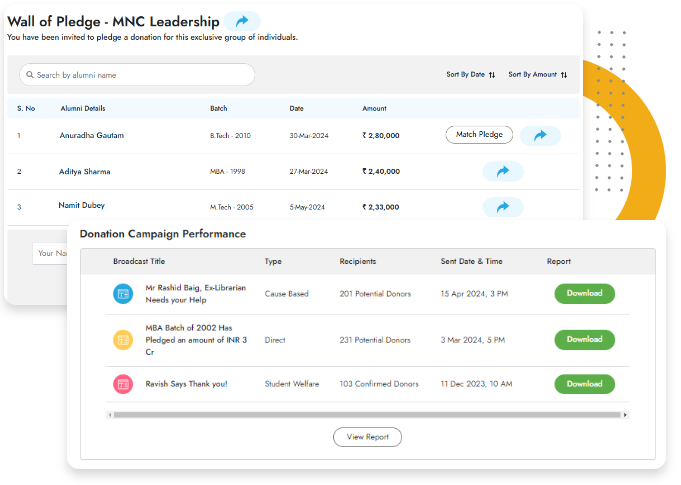Viewport: 681px width, 485px height.
Task: Click pink icon for Ravish Says Thank you
Action: tap(123, 384)
